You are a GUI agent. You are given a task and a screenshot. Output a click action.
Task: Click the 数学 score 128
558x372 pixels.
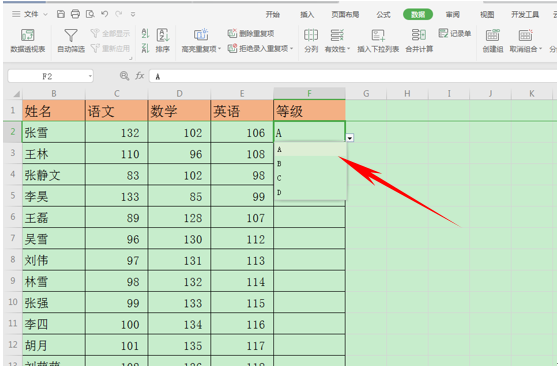(x=179, y=218)
